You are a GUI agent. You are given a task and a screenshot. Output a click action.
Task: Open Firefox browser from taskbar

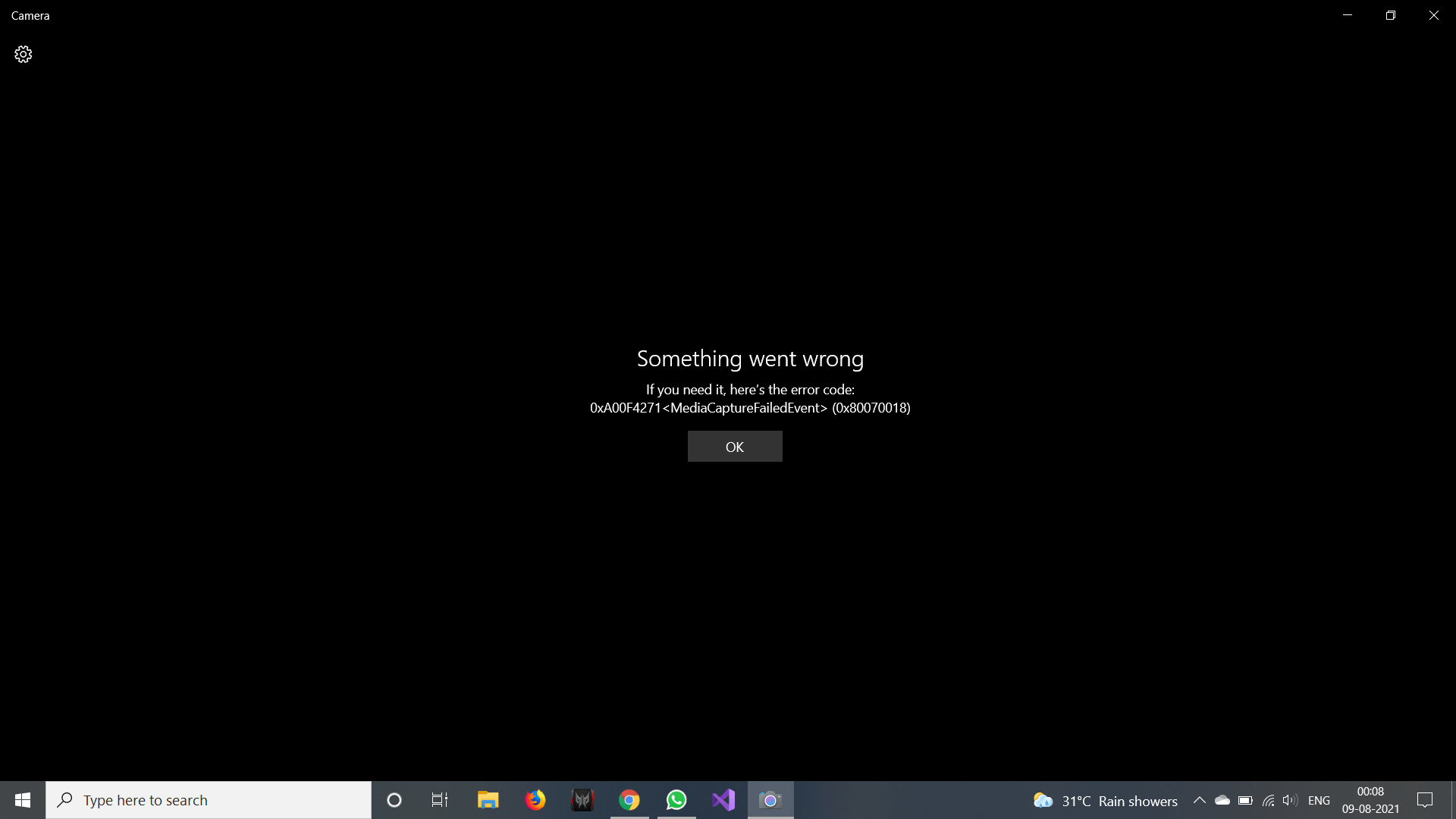(x=535, y=799)
